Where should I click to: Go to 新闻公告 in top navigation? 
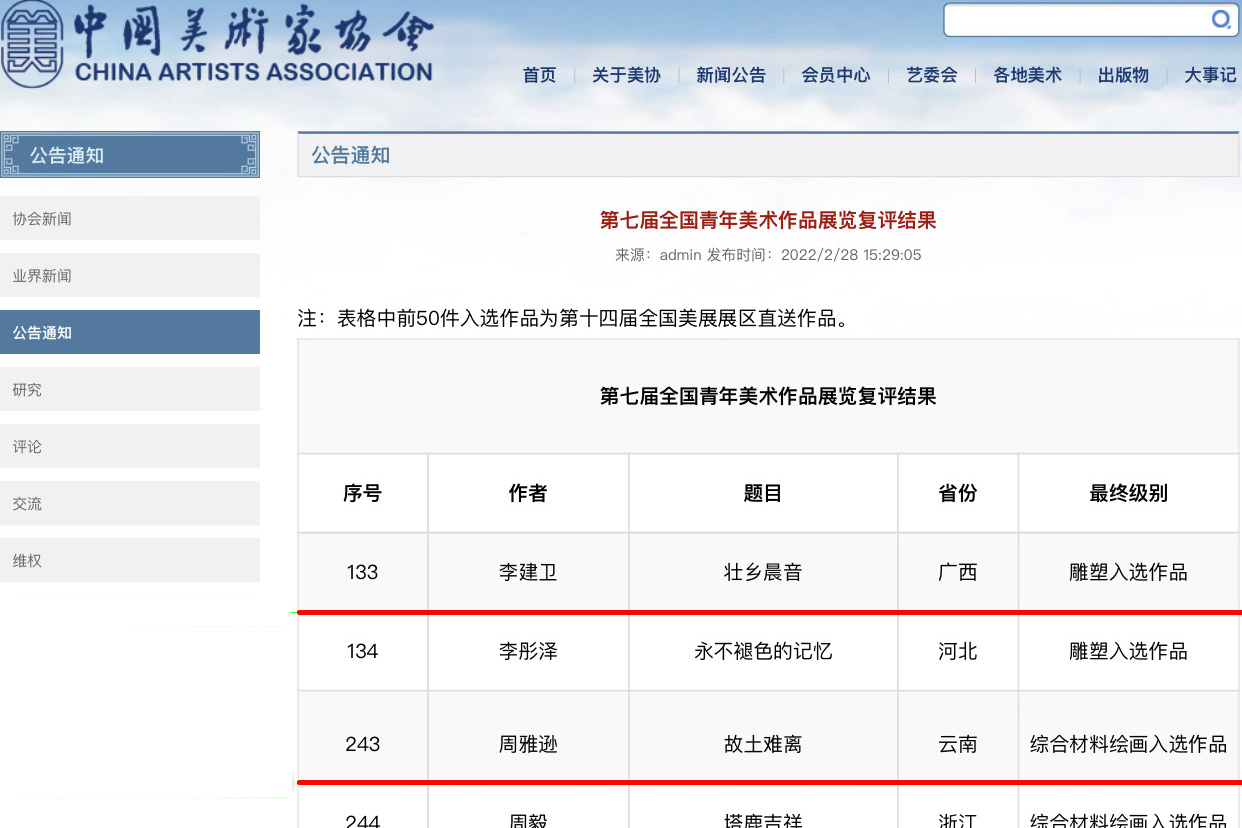(731, 75)
